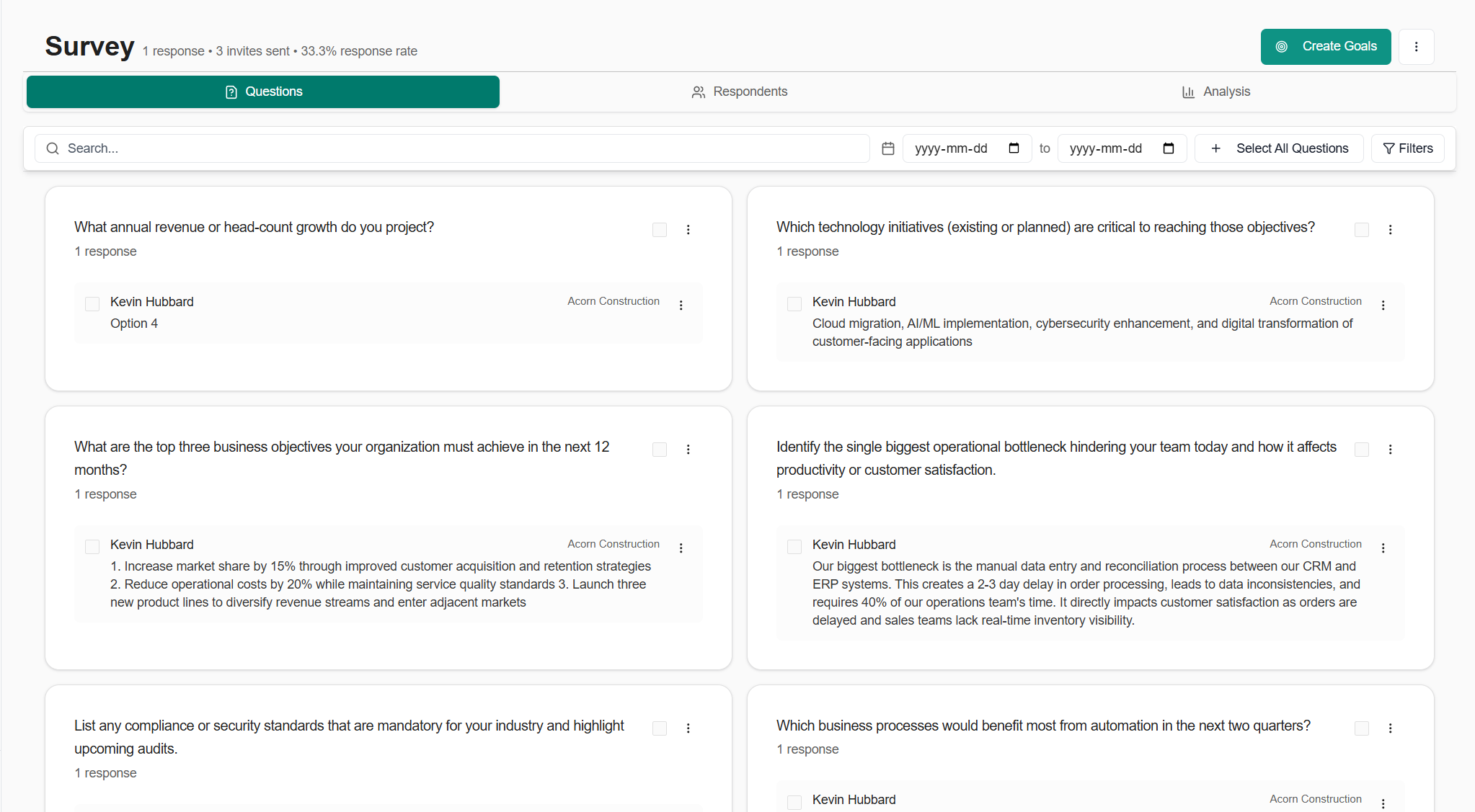Open the calendar date picker icon
1475x812 pixels.
click(x=887, y=148)
